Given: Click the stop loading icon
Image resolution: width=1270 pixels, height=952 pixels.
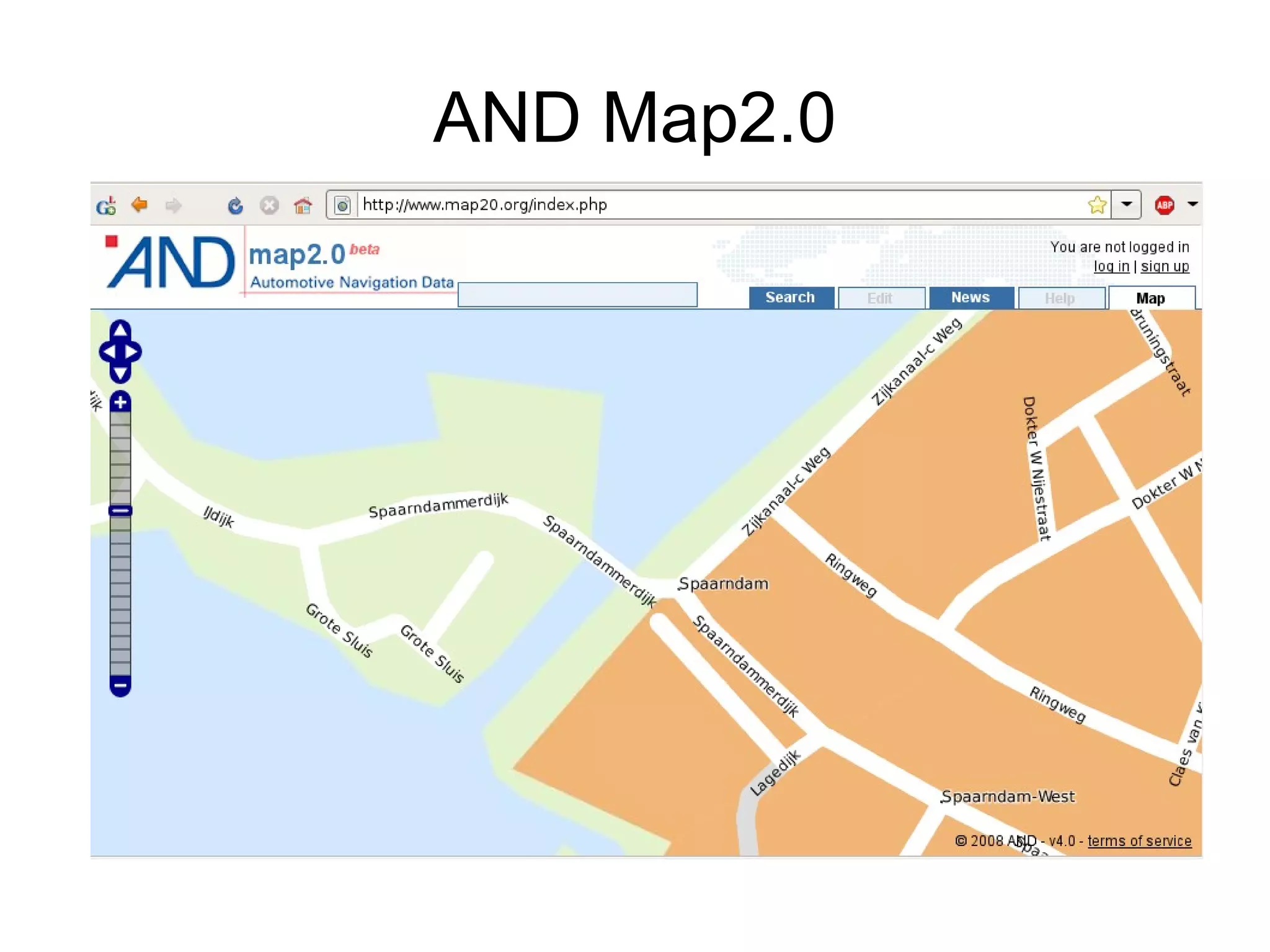Looking at the screenshot, I should 269,205.
